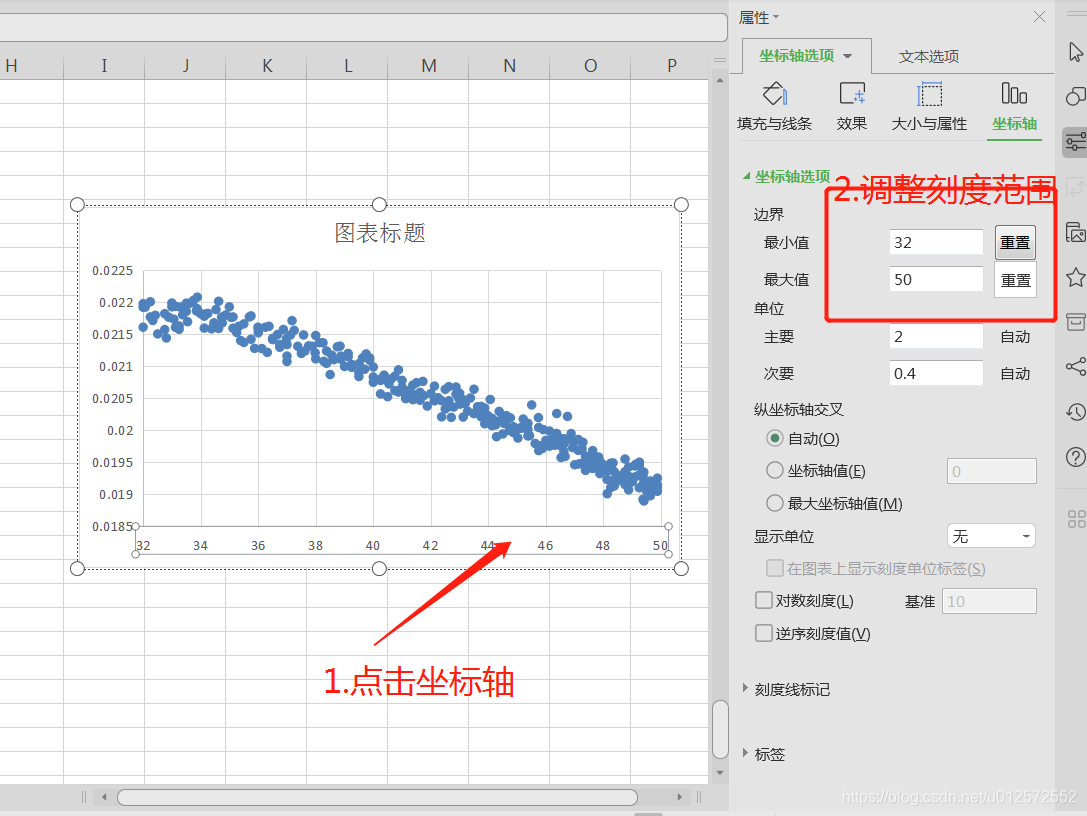Close the 属性 properties panel
The height and width of the screenshot is (816, 1087).
[1039, 17]
